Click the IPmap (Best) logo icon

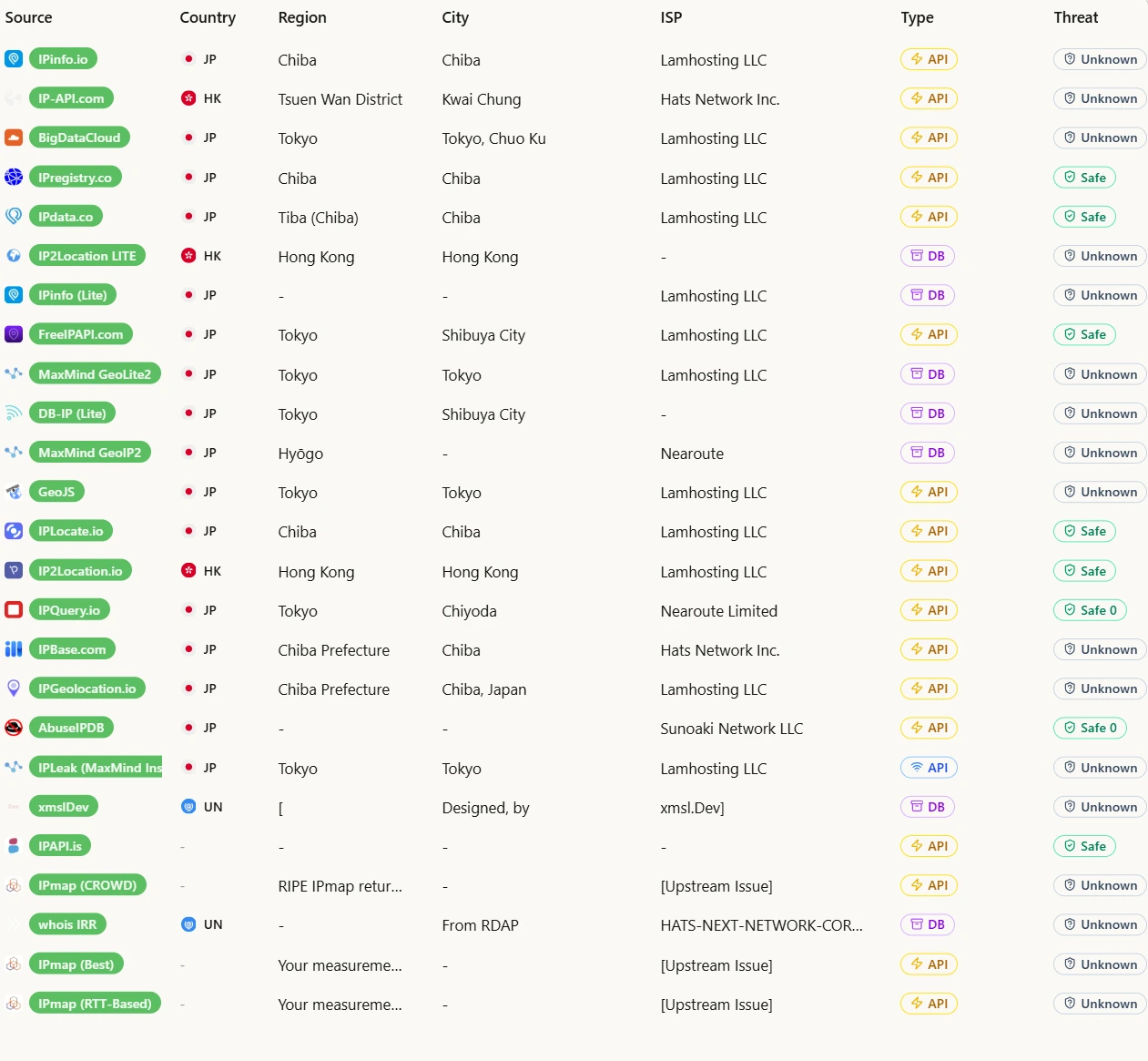[14, 964]
